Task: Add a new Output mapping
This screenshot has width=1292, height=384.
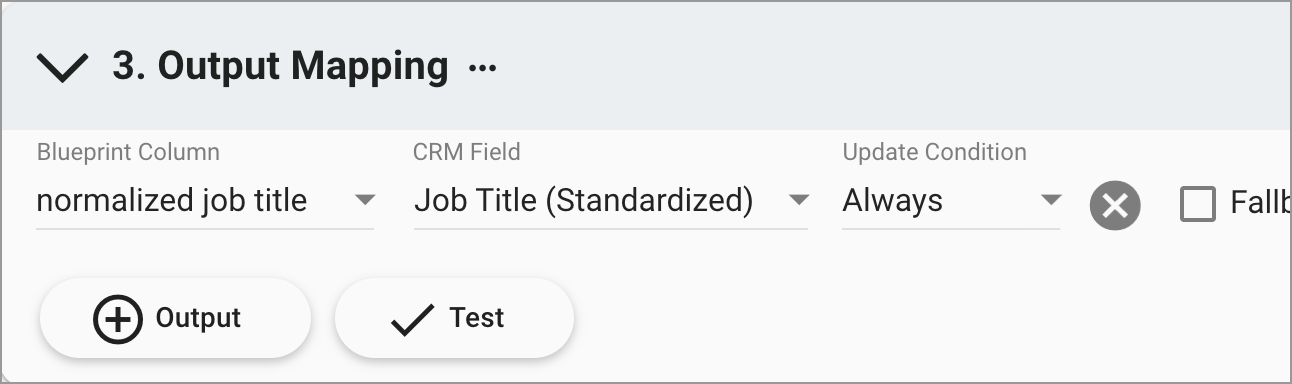Action: click(x=175, y=318)
